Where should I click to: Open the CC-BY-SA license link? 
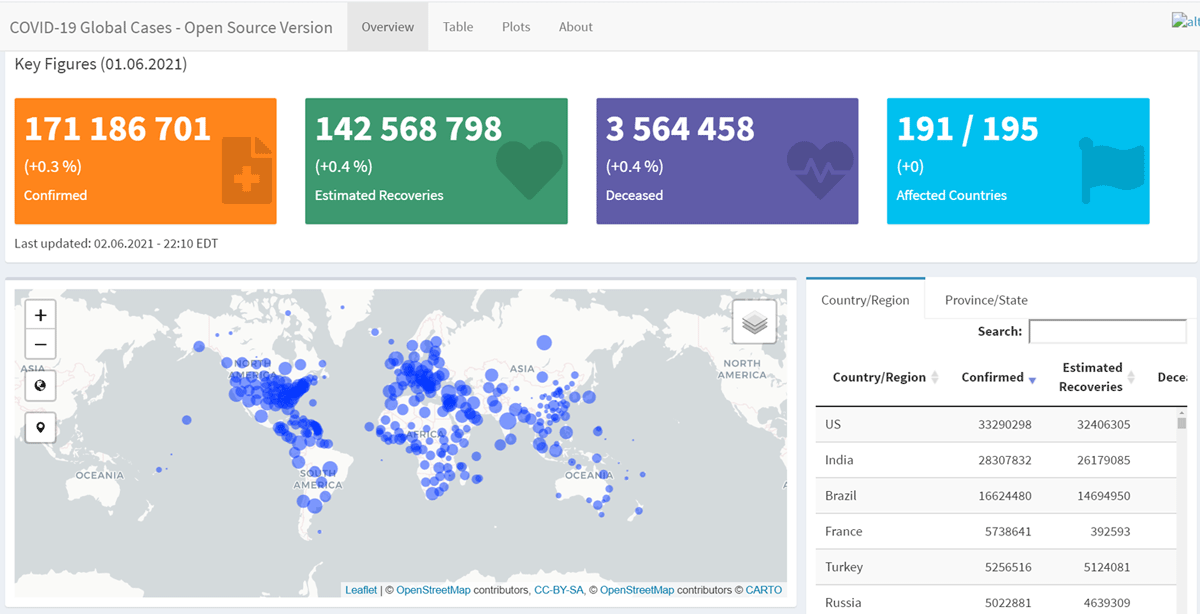(x=559, y=590)
